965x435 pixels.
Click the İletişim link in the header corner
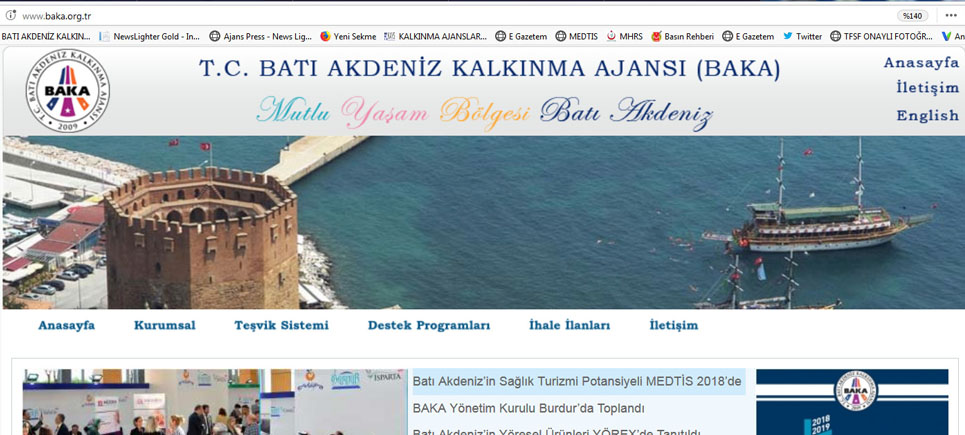tap(927, 88)
